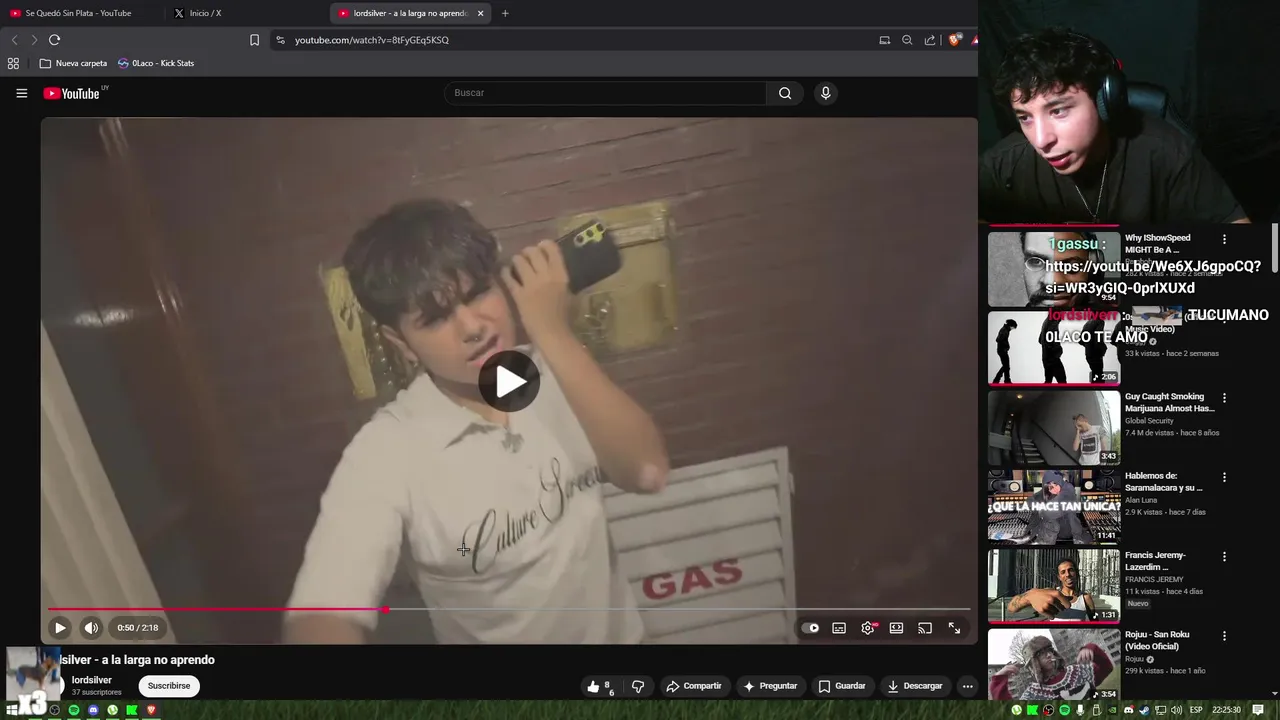
Task: Subscribe to lordsilver with Suscribirse
Action: (169, 686)
